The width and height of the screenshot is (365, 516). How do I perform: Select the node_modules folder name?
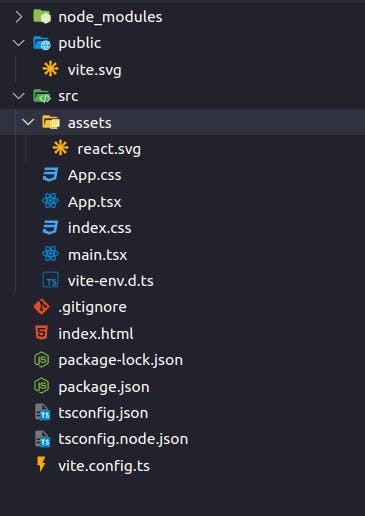[x=110, y=17]
